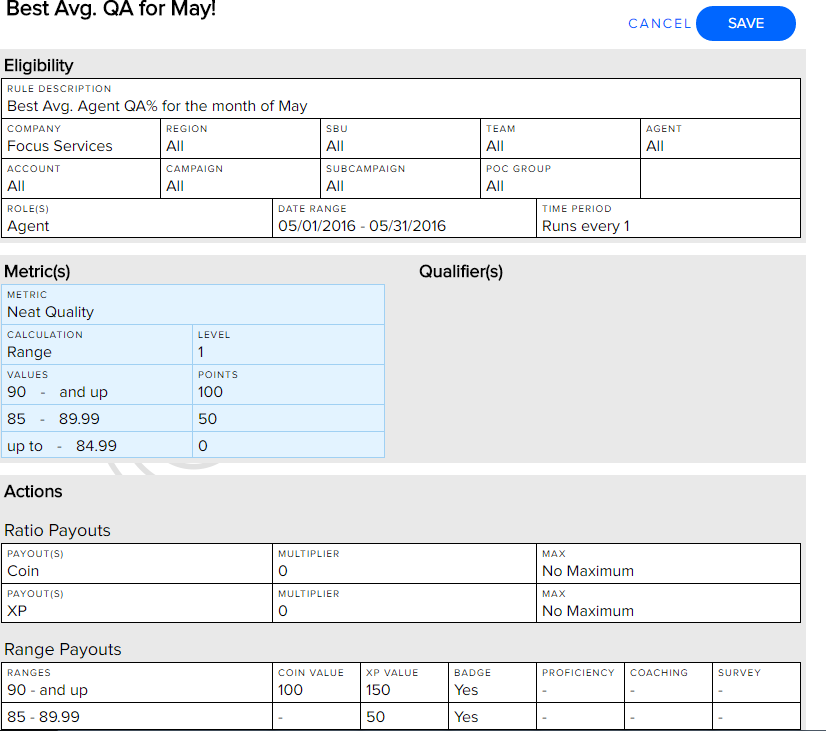Select the Neat Quality metric cell
Image resolution: width=826 pixels, height=731 pixels.
pyautogui.click(x=193, y=305)
